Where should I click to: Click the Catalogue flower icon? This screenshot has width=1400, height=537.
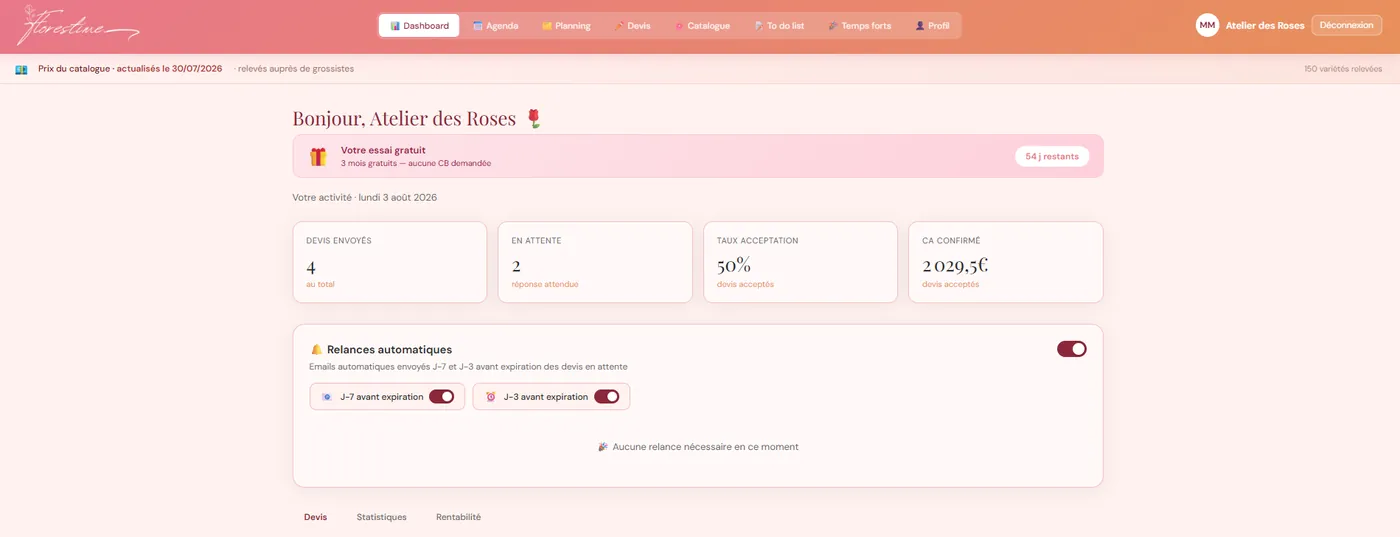point(679,26)
